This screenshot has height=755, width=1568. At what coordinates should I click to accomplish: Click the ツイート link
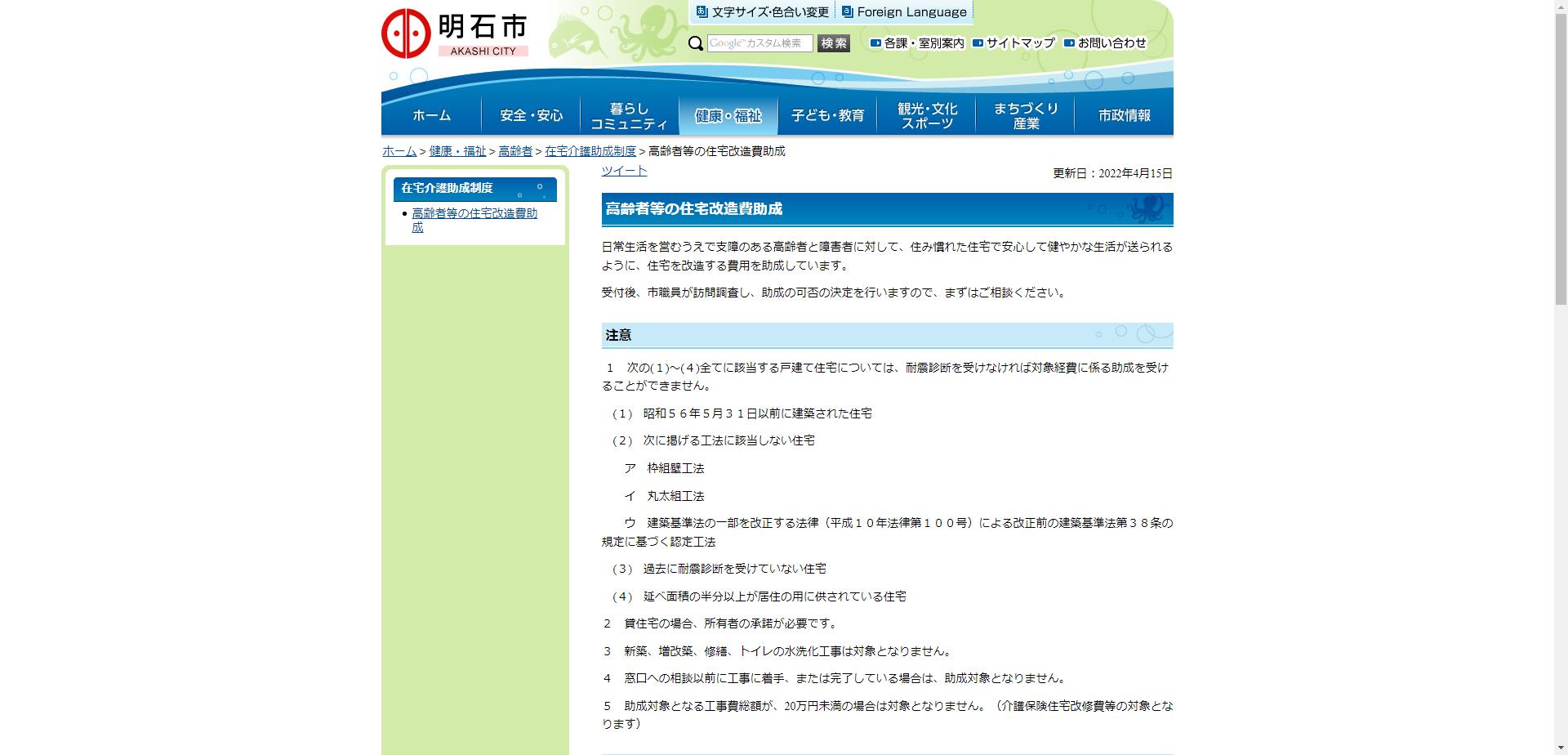point(625,170)
